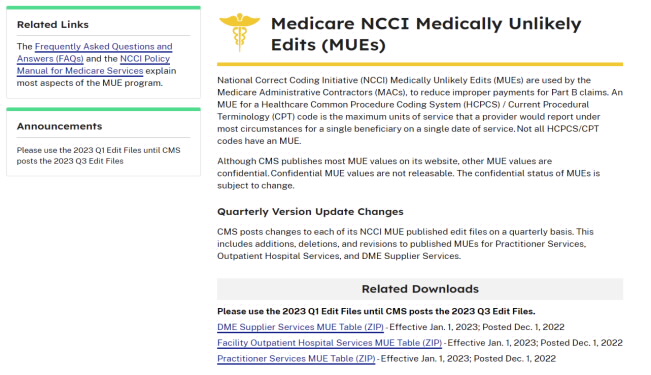
Task: Click the bold notice above the download links
Action: 376,311
